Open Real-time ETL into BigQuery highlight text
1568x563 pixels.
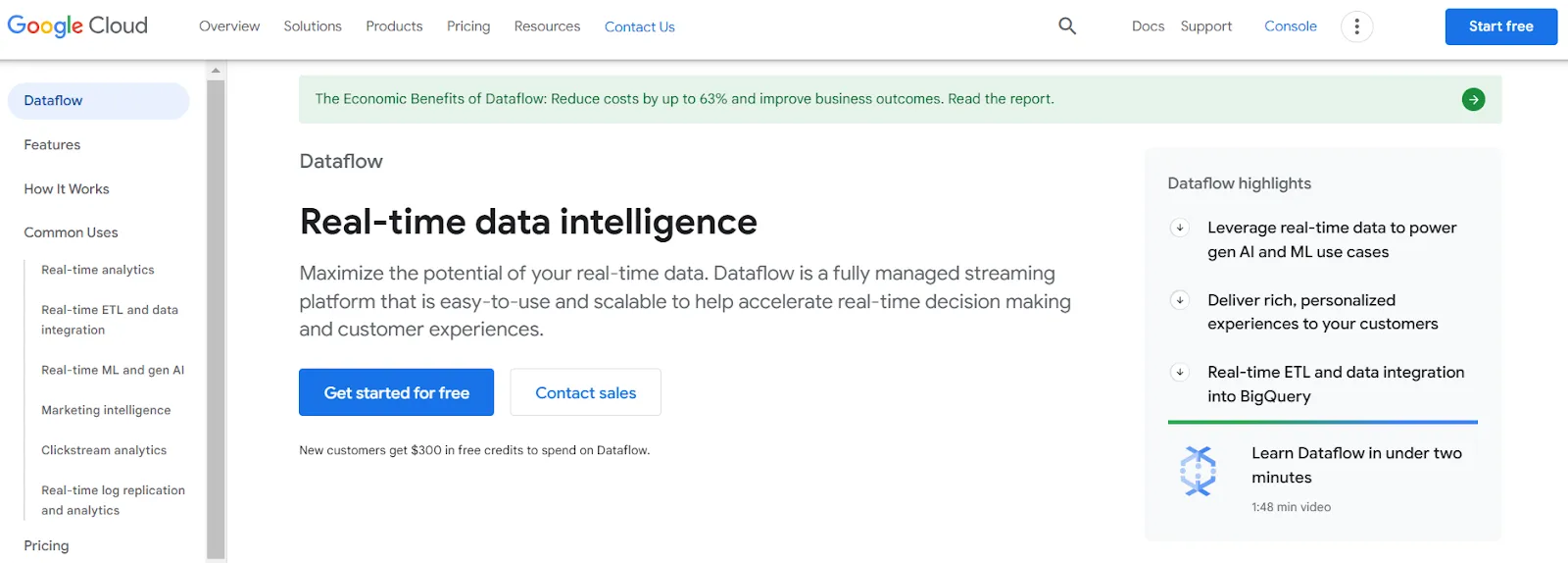click(1336, 384)
